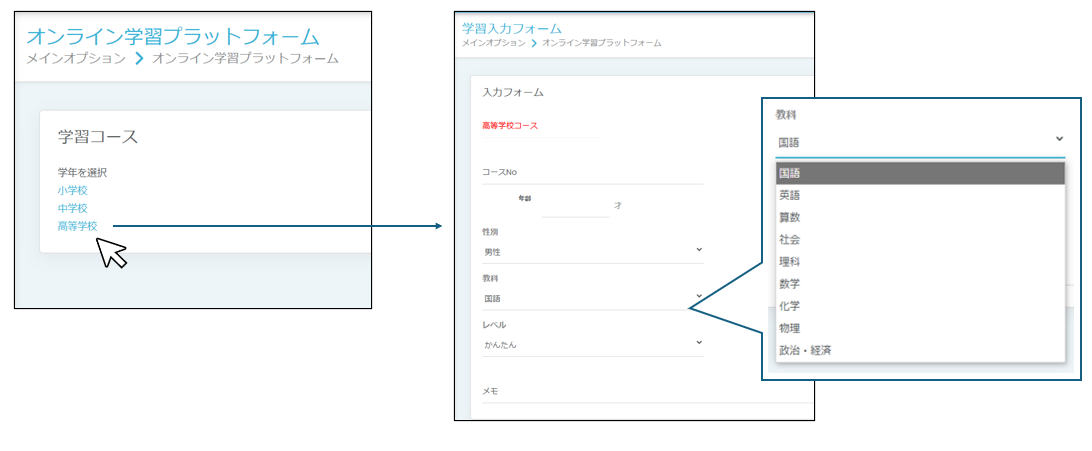Click the 学習コース card heading
This screenshot has width=1092, height=451.
tap(98, 136)
